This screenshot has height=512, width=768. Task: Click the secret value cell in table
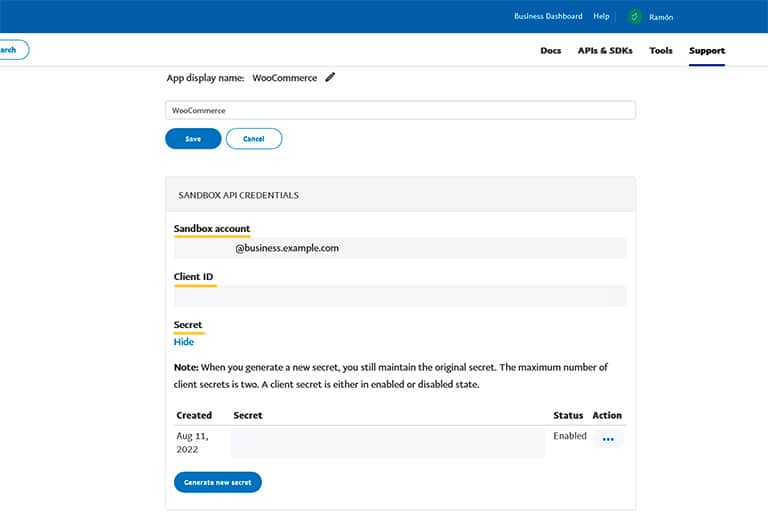(388, 442)
